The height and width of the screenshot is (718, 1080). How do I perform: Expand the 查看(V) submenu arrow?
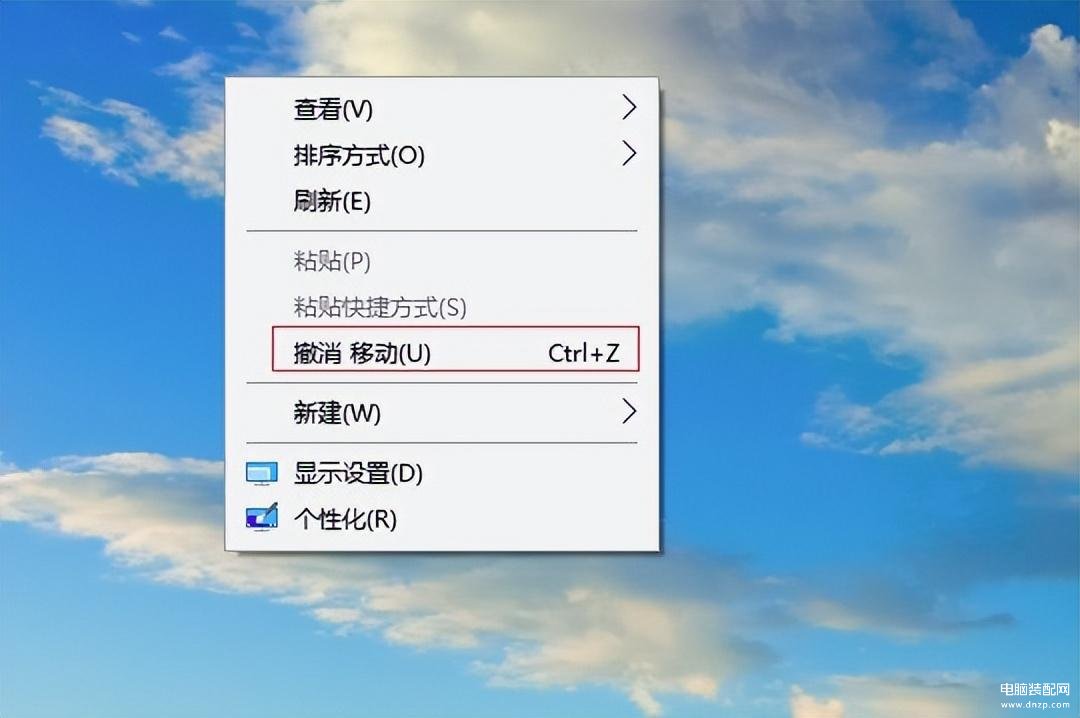629,107
